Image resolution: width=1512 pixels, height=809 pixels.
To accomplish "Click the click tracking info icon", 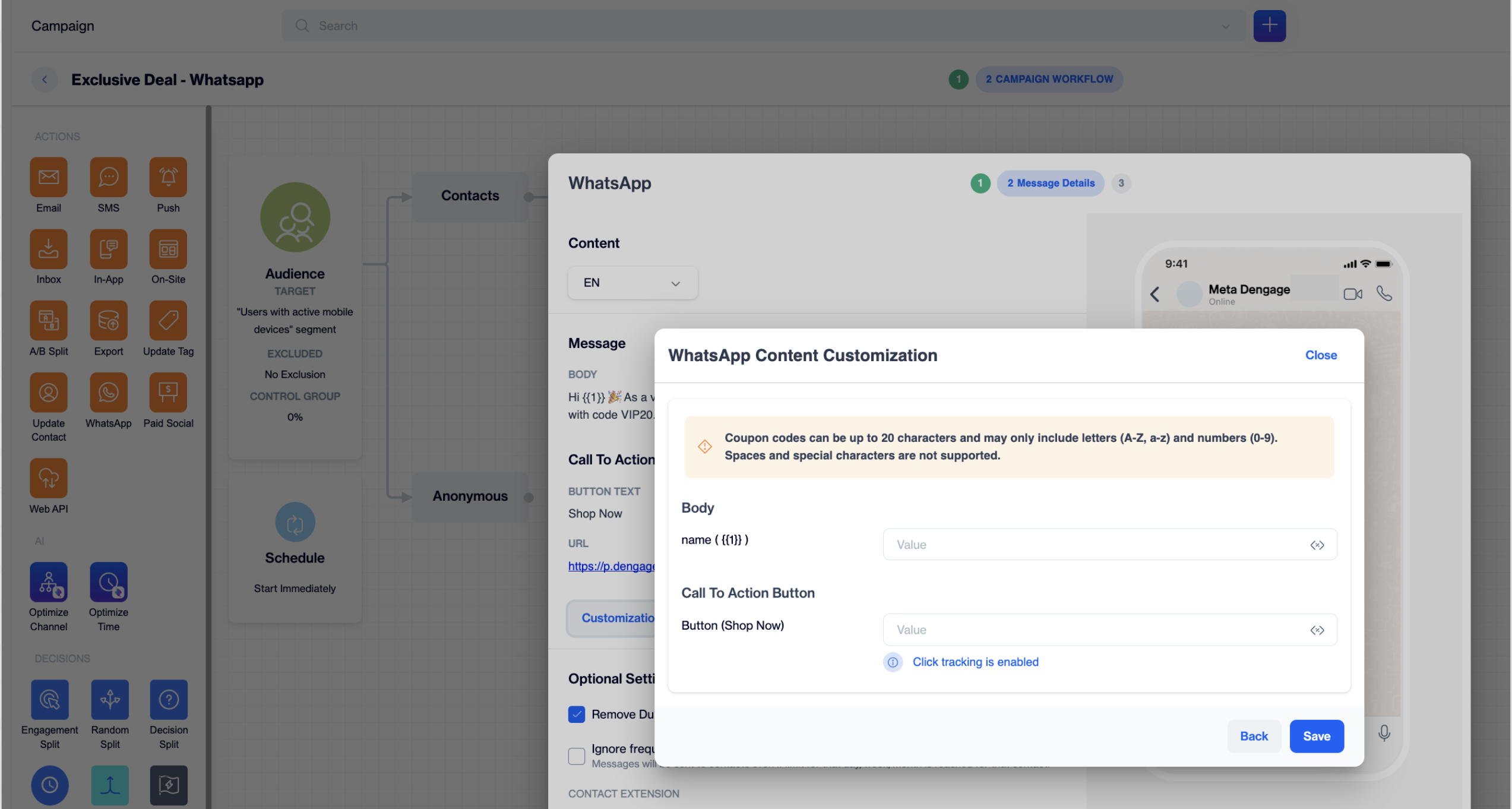I will pos(892,662).
